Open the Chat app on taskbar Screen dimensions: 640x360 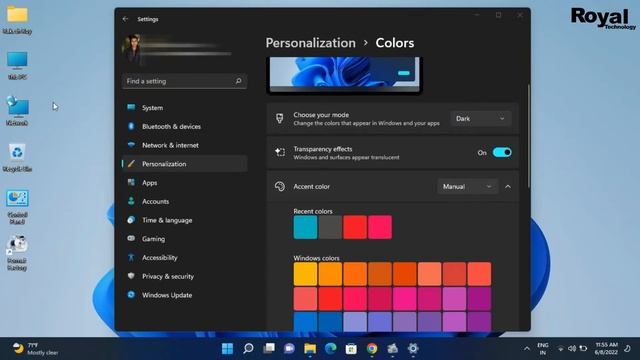click(x=289, y=349)
